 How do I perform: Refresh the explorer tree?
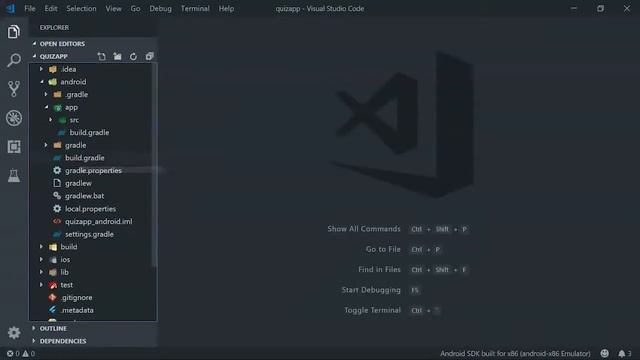[133, 56]
